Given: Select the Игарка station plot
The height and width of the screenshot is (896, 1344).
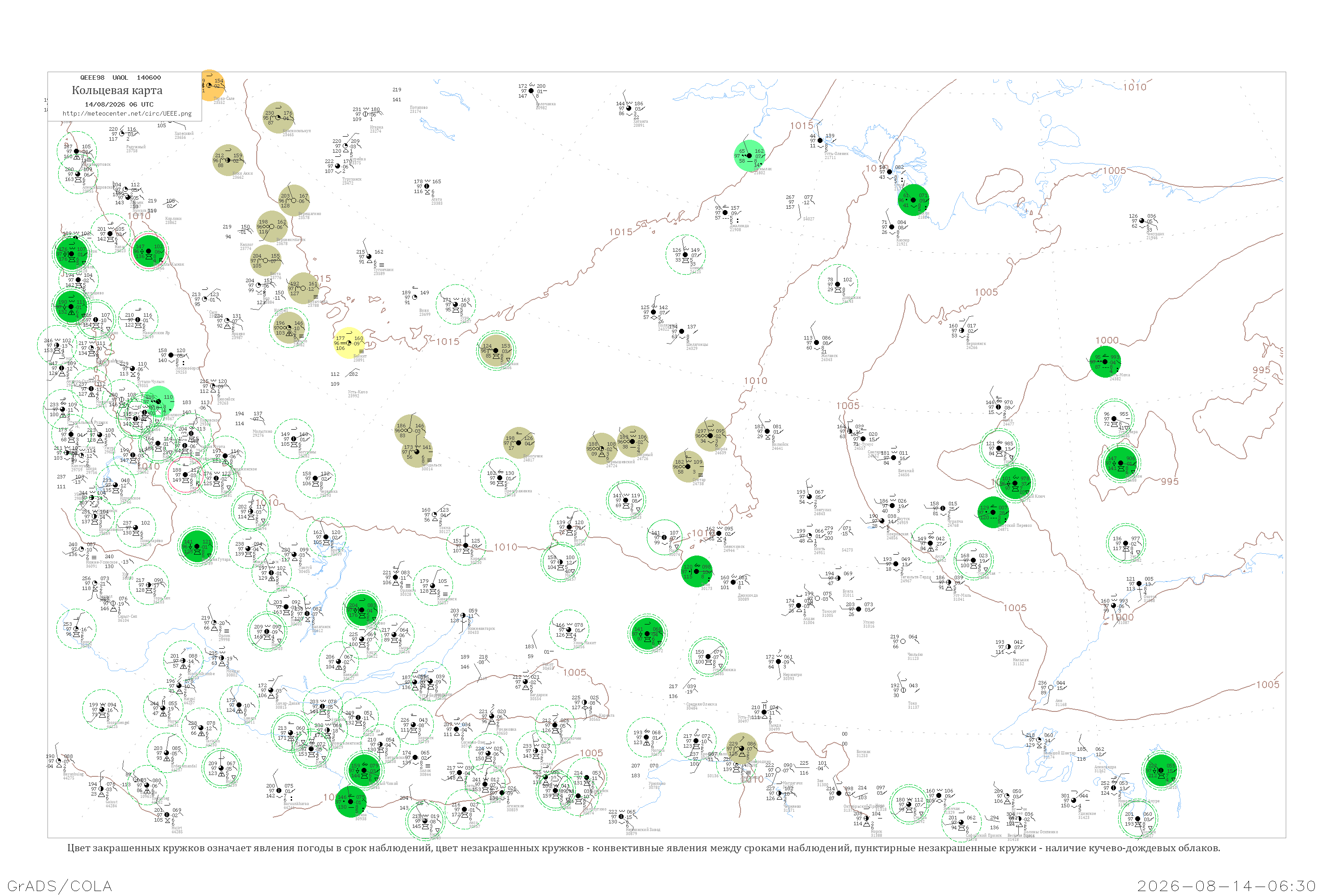Looking at the screenshot, I should [365, 114].
